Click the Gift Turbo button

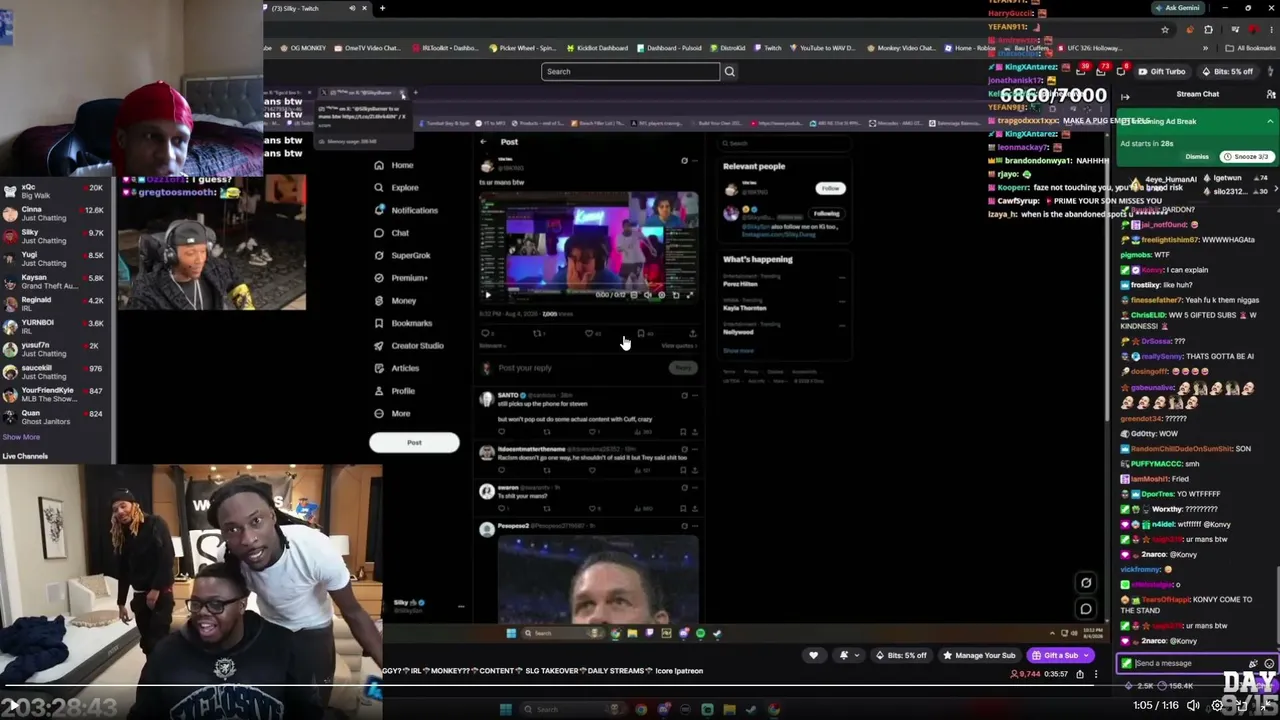pos(1161,72)
